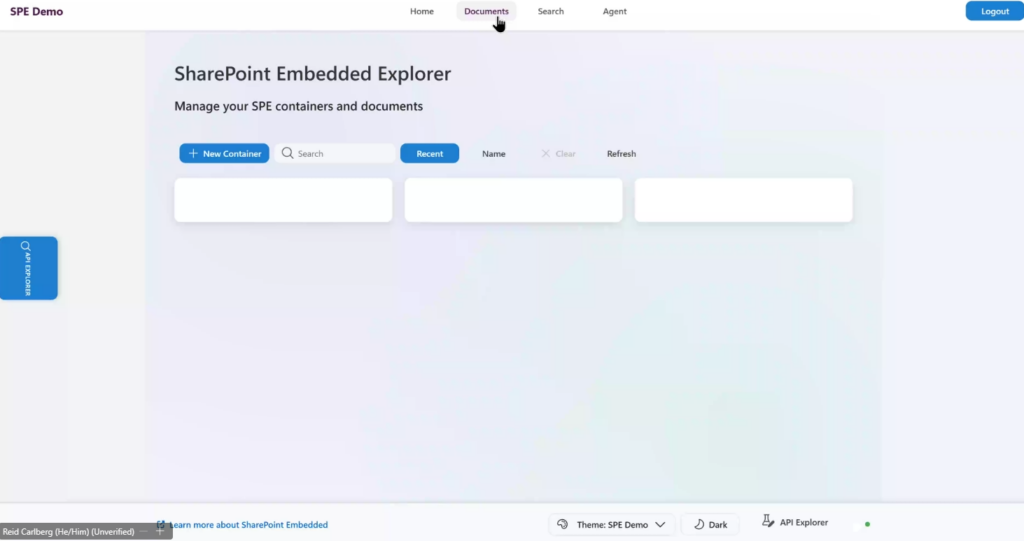Viewport: 1024px width, 541px height.
Task: Toggle Dark mode
Action: [x=710, y=524]
